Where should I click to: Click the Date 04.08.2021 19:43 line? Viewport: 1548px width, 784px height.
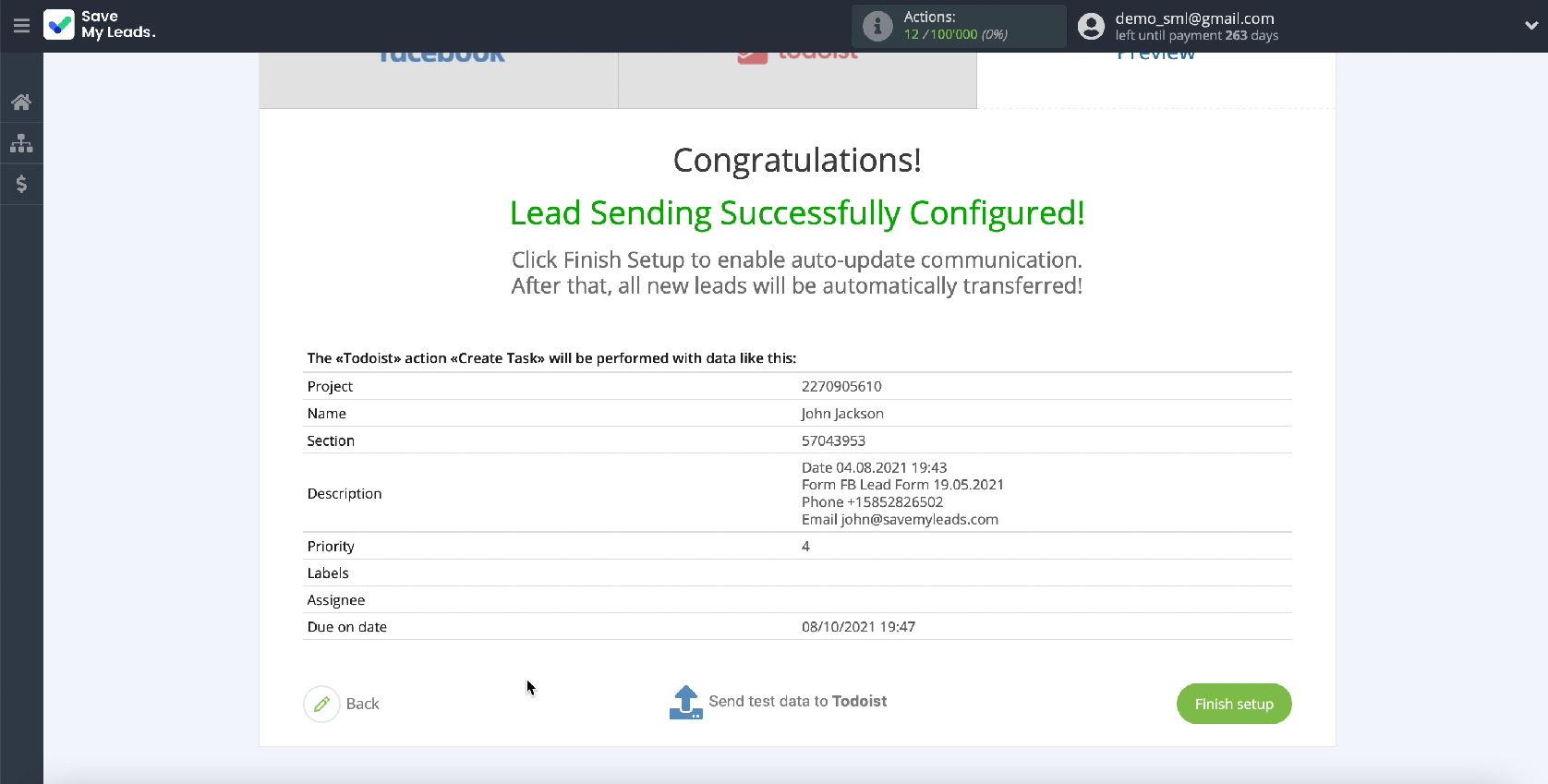(874, 467)
